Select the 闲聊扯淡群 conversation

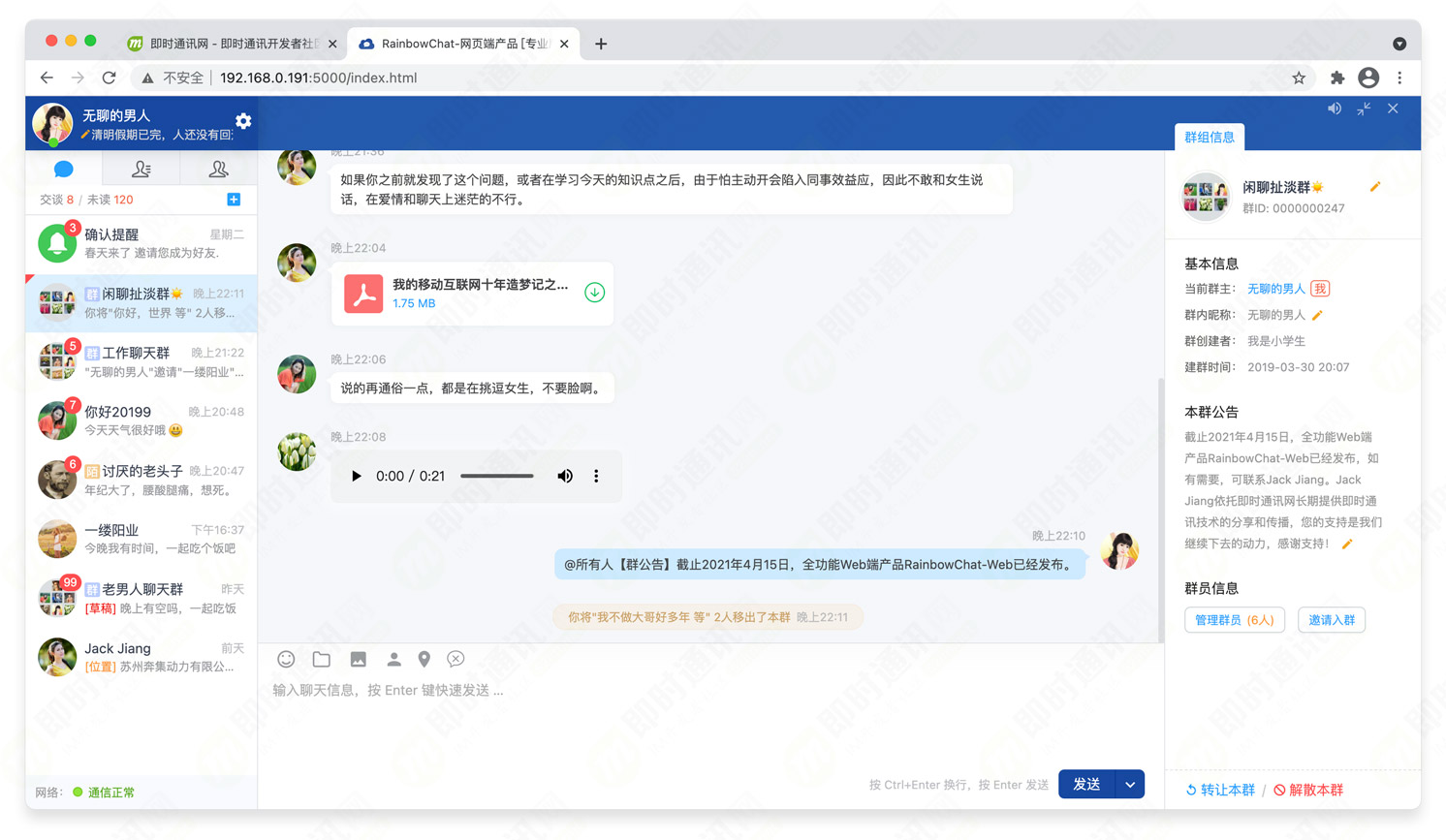click(141, 302)
